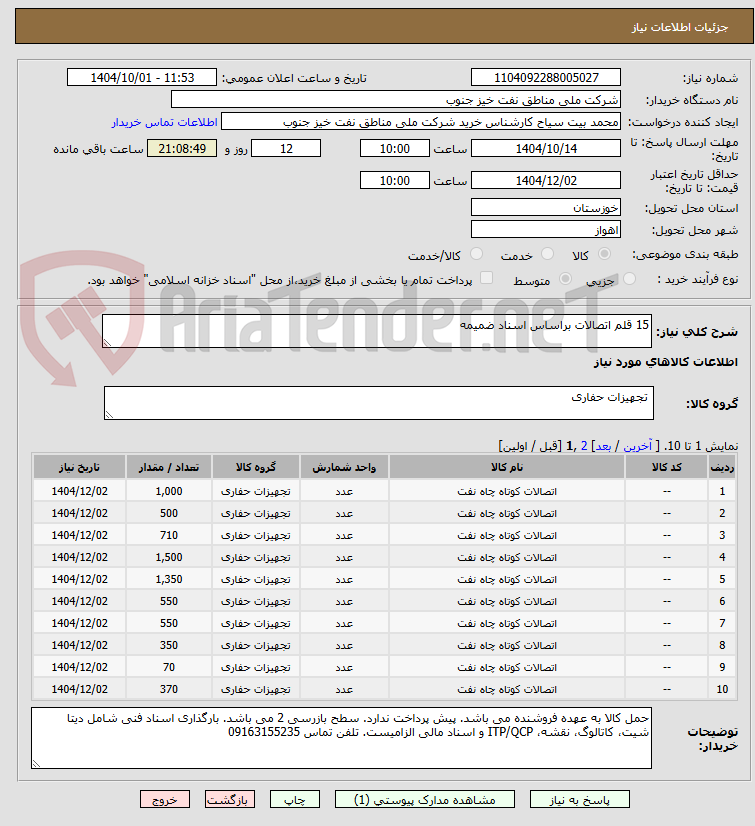Click quantity 370 in row 10
This screenshot has width=755, height=826.
(x=169, y=690)
